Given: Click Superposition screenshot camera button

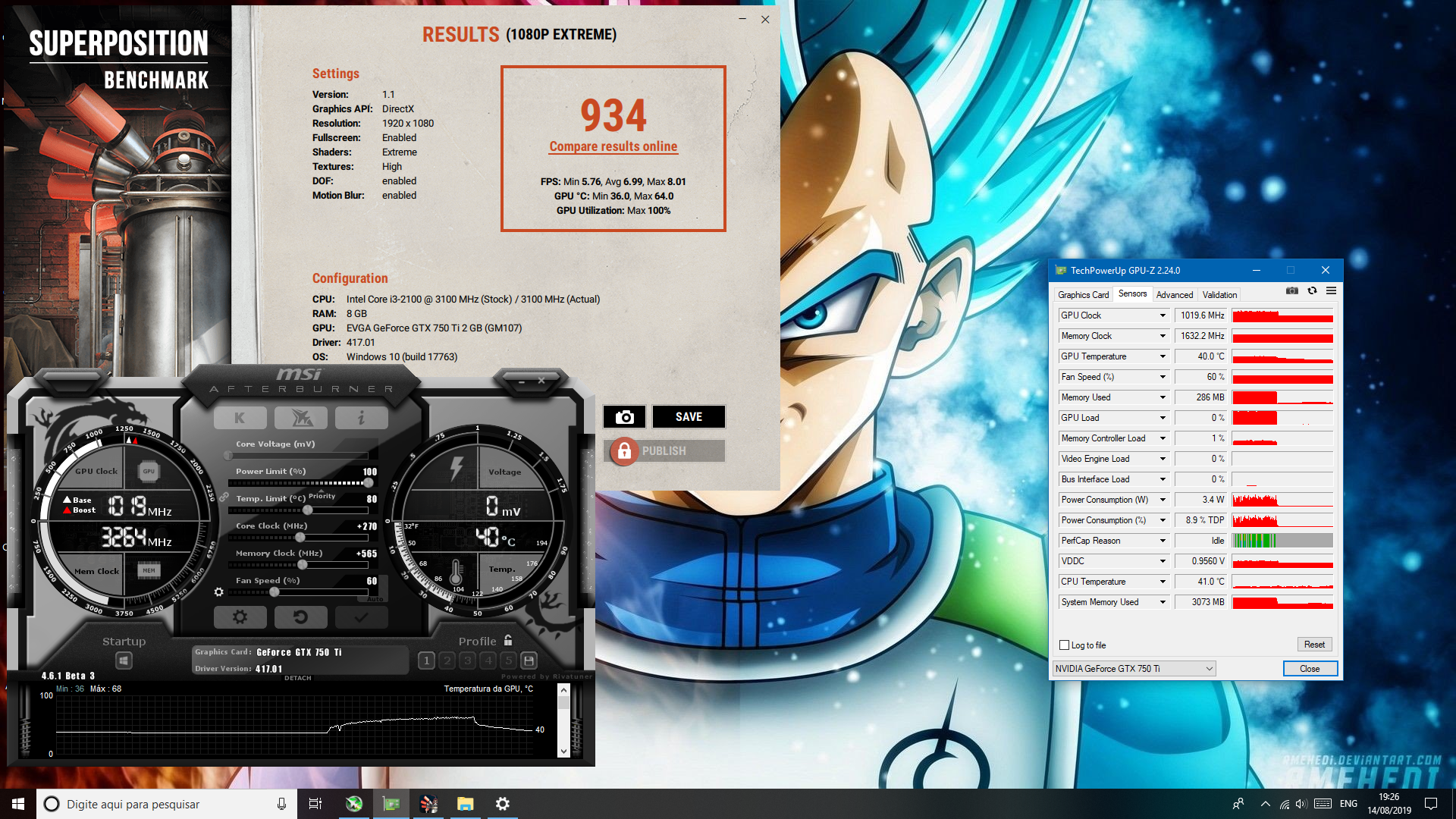Looking at the screenshot, I should pos(624,417).
